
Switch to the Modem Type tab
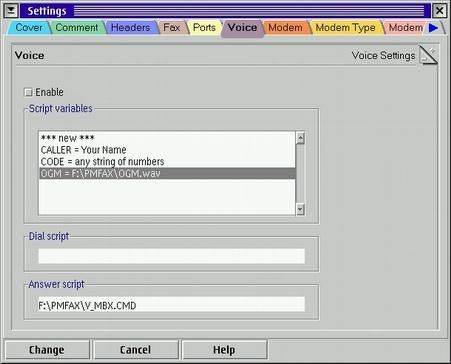pos(345,27)
